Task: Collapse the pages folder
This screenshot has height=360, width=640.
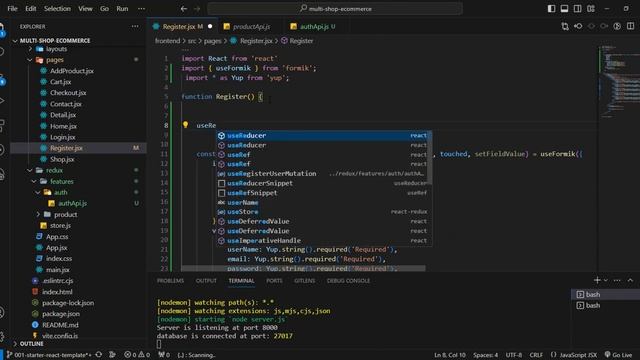Action: tap(30, 60)
